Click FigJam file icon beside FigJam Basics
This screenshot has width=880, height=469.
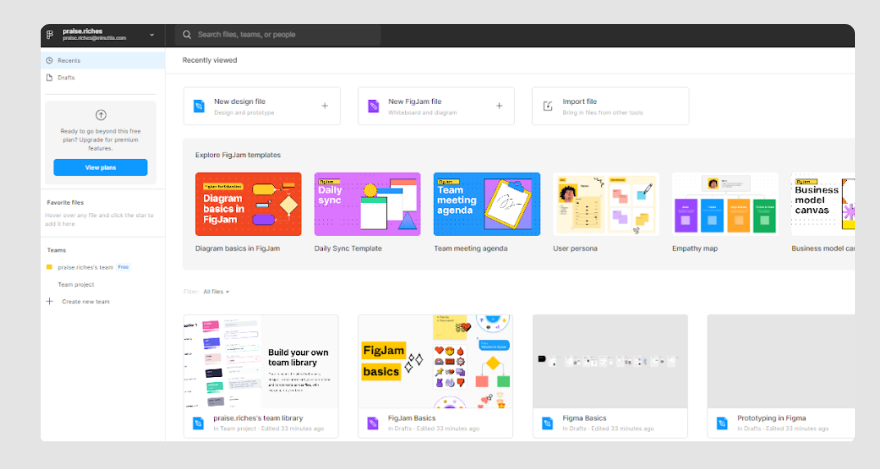point(373,424)
